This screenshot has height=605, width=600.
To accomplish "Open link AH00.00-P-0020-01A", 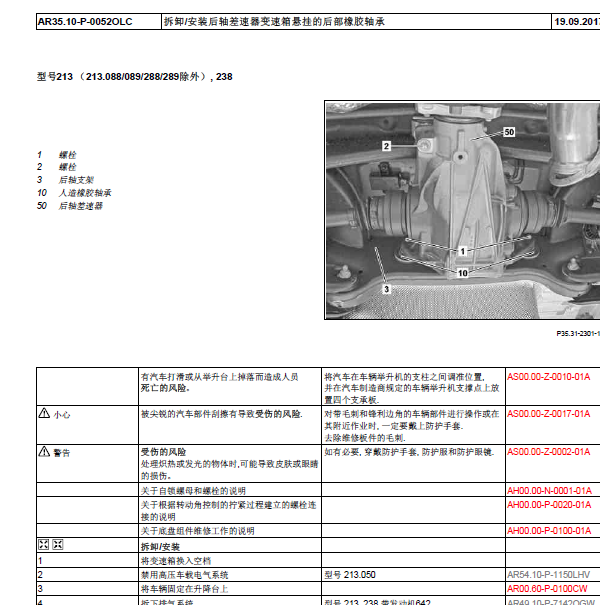I will [x=549, y=505].
